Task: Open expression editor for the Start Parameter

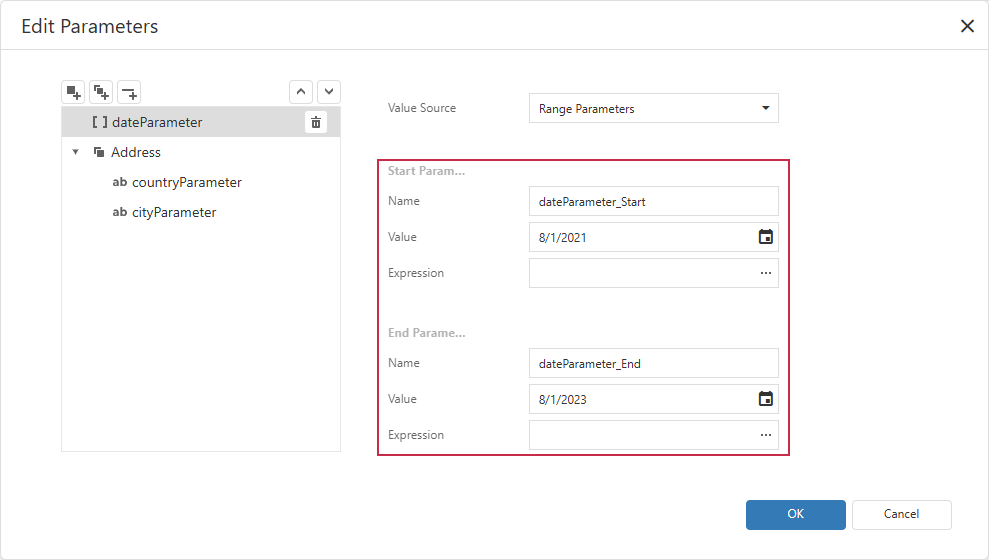Action: point(765,273)
